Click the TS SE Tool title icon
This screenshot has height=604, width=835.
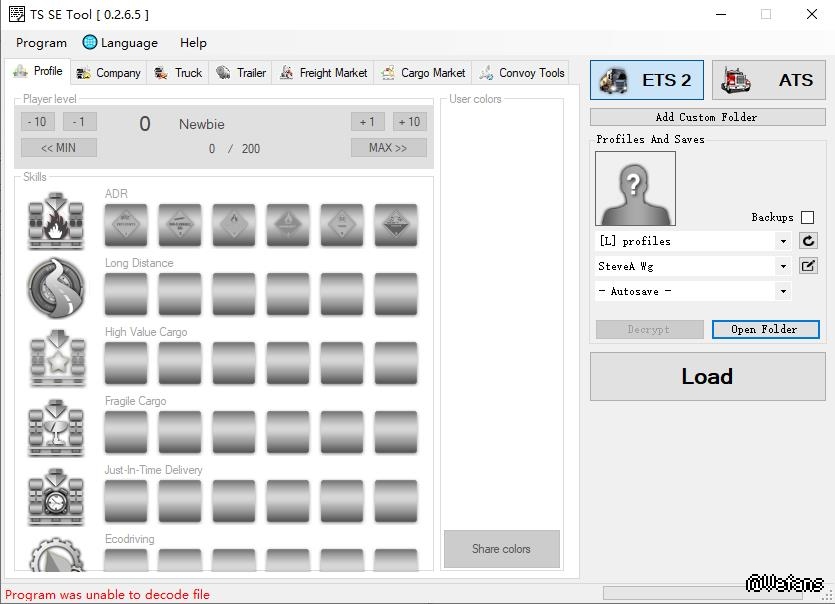coord(17,14)
